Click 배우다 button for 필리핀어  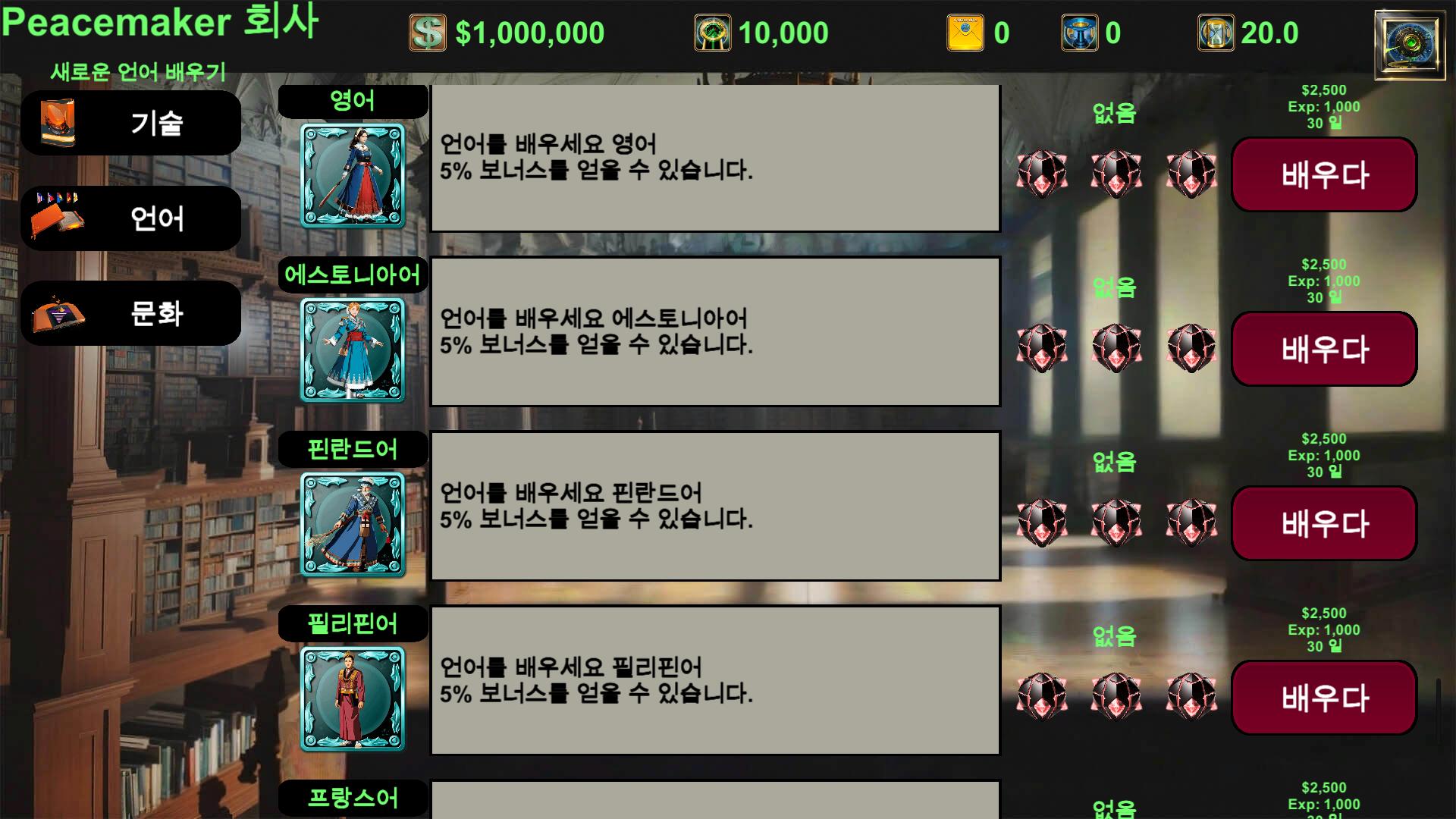point(1324,698)
